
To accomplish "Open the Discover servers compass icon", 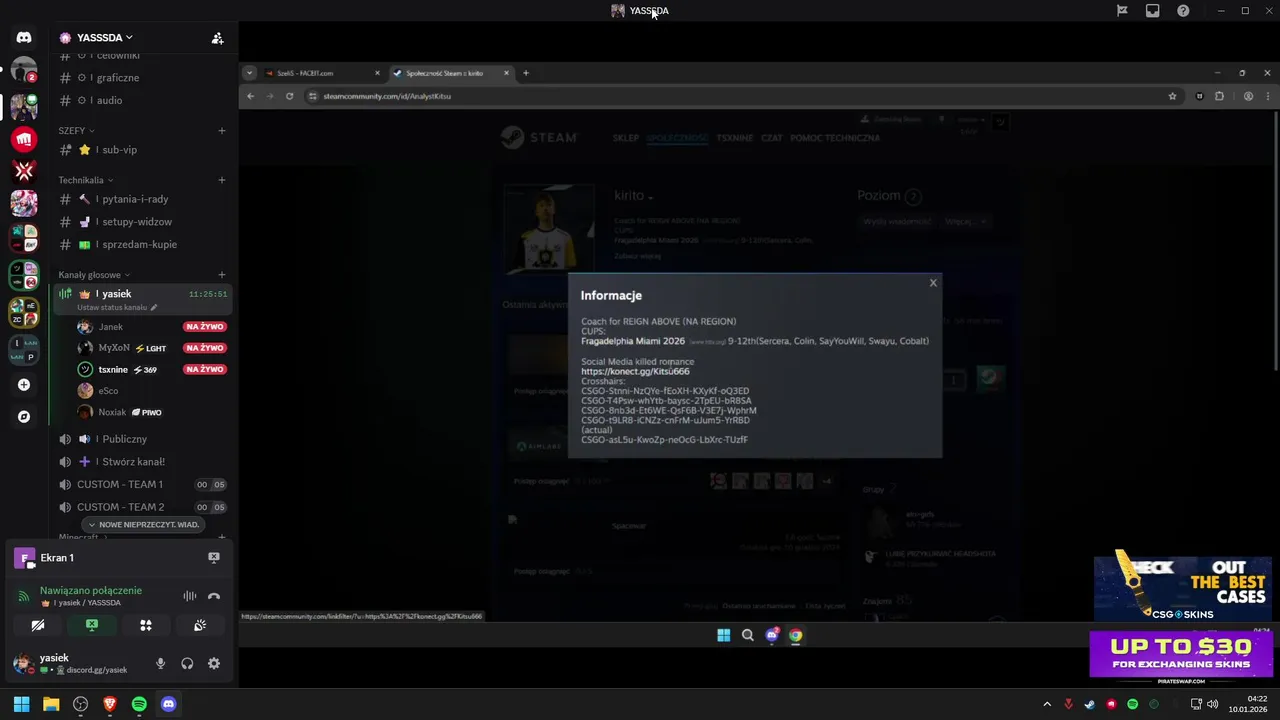I will [24, 417].
